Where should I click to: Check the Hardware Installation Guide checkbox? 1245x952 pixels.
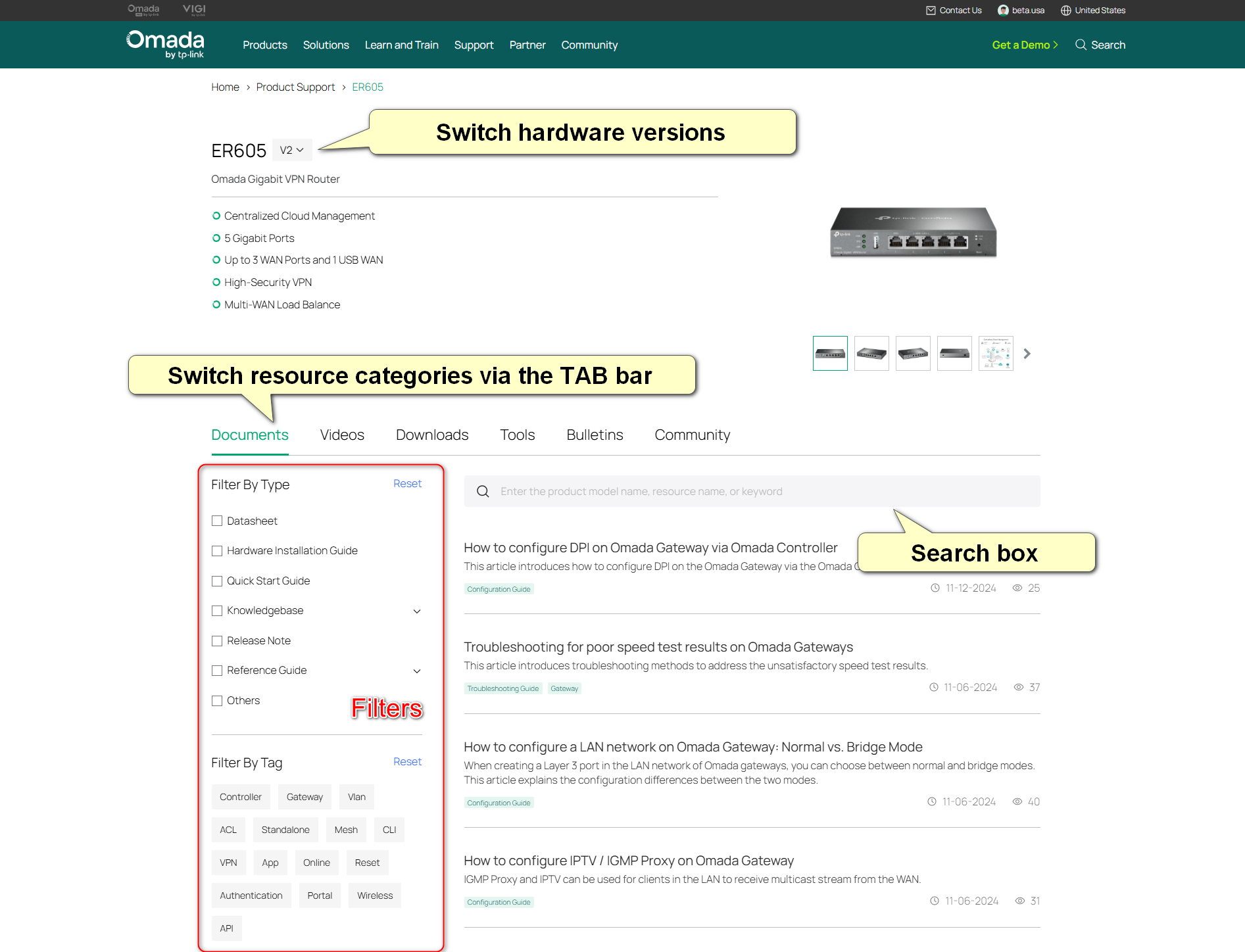coord(217,551)
